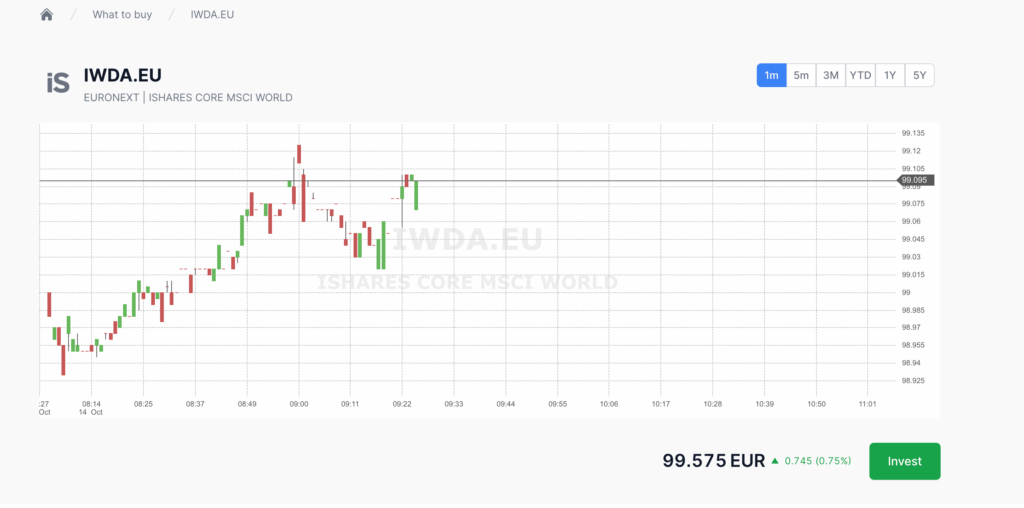This screenshot has width=1024, height=508.
Task: Show the 5Y chart range
Action: (x=919, y=75)
